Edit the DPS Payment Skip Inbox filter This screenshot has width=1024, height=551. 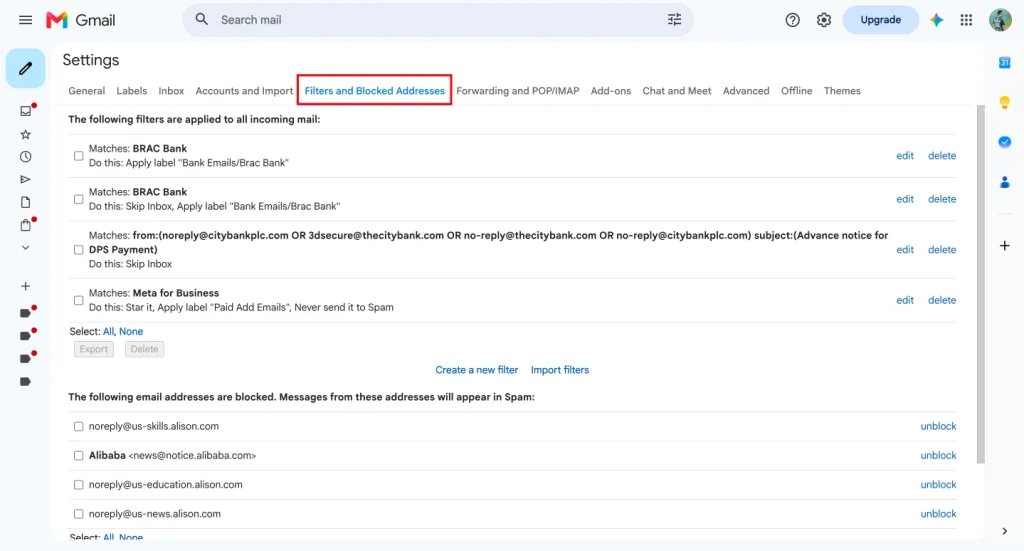(904, 249)
